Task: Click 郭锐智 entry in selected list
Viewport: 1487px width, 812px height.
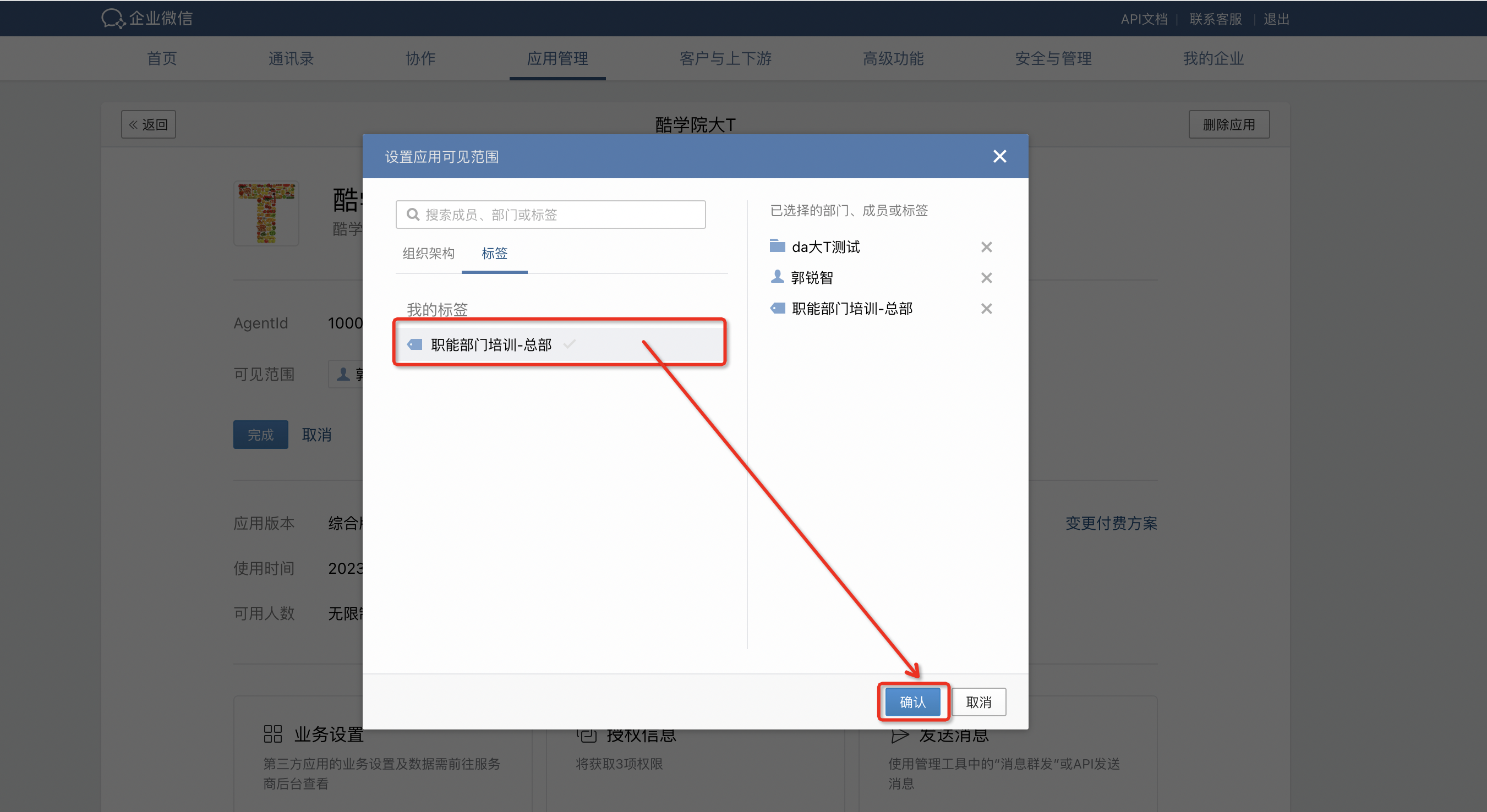Action: tap(812, 278)
